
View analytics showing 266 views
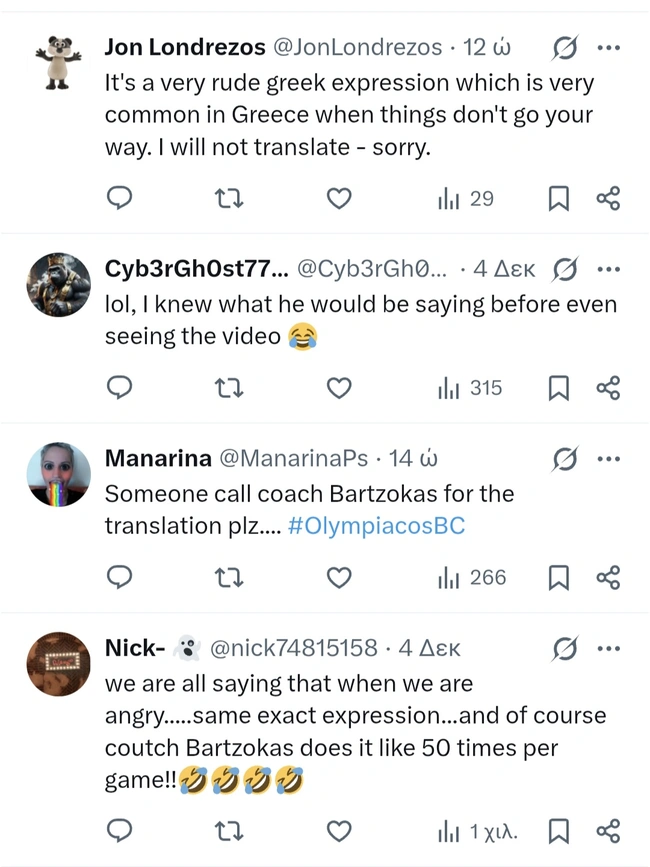coord(472,578)
